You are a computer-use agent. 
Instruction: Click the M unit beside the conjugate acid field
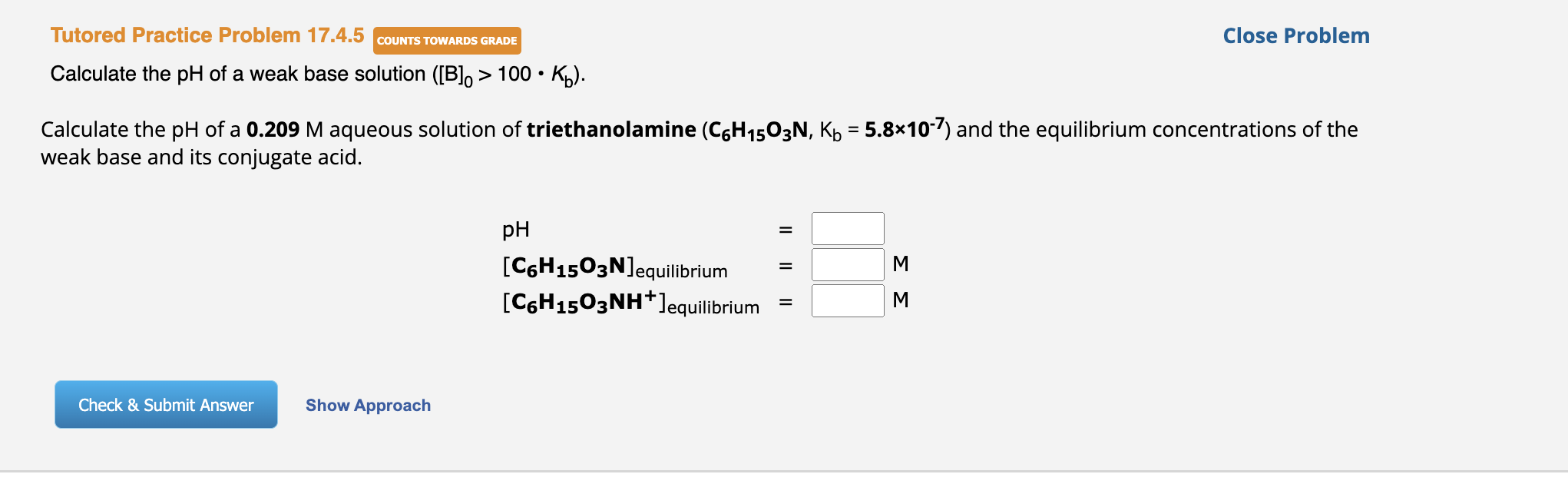pyautogui.click(x=901, y=300)
